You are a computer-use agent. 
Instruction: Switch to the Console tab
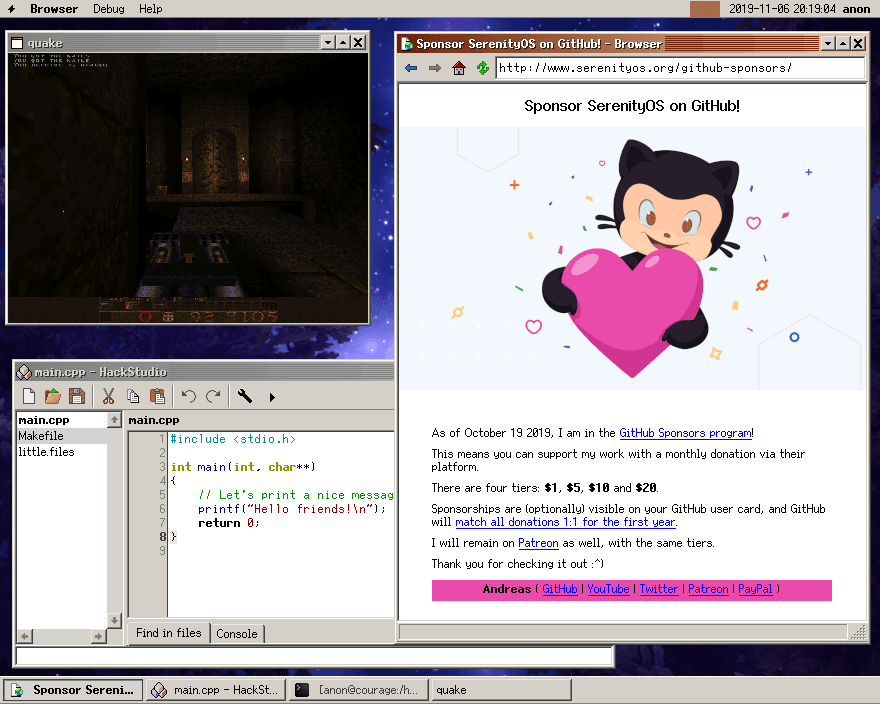237,633
